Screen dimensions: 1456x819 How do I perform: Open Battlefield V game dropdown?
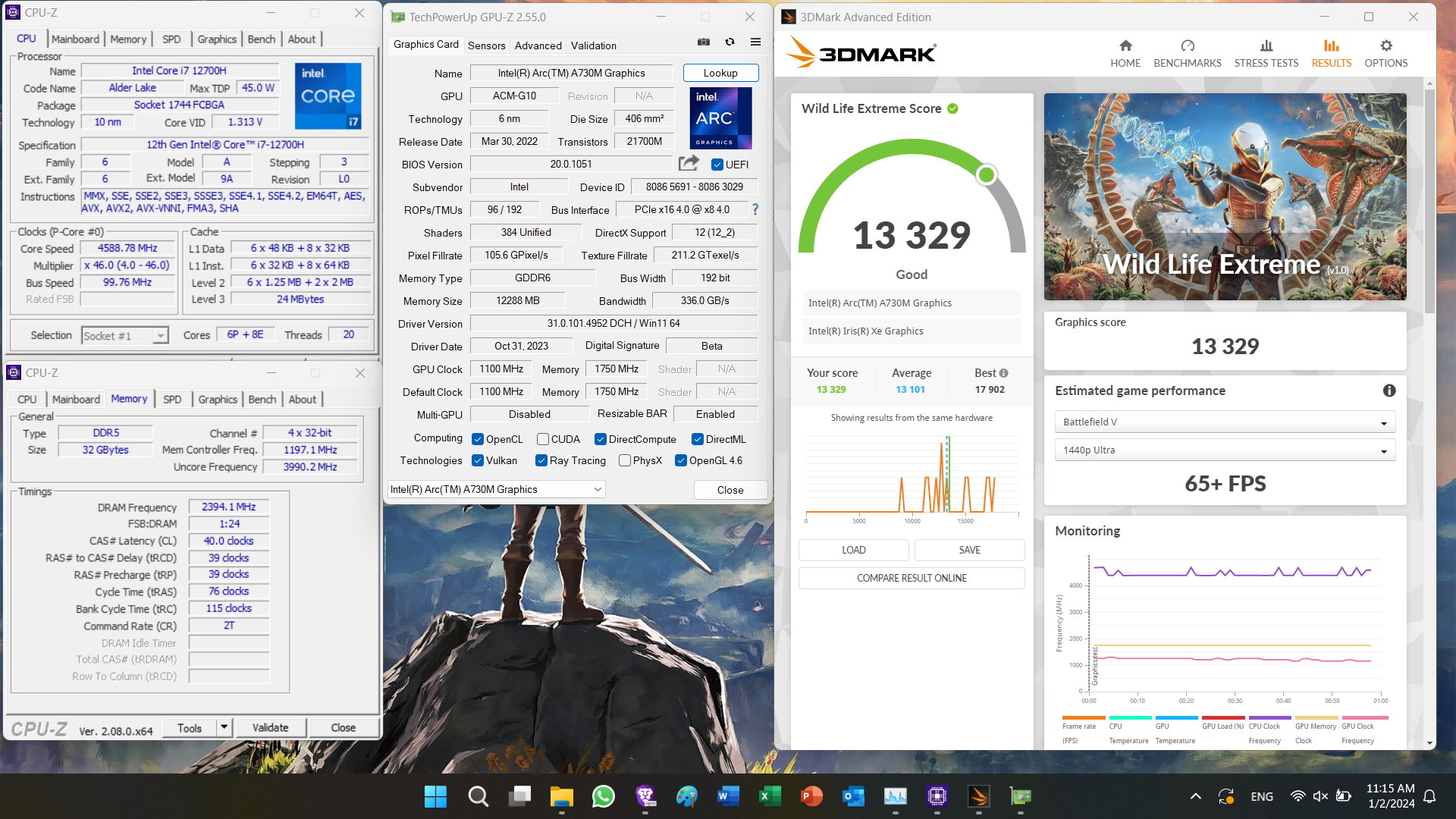pyautogui.click(x=1225, y=422)
